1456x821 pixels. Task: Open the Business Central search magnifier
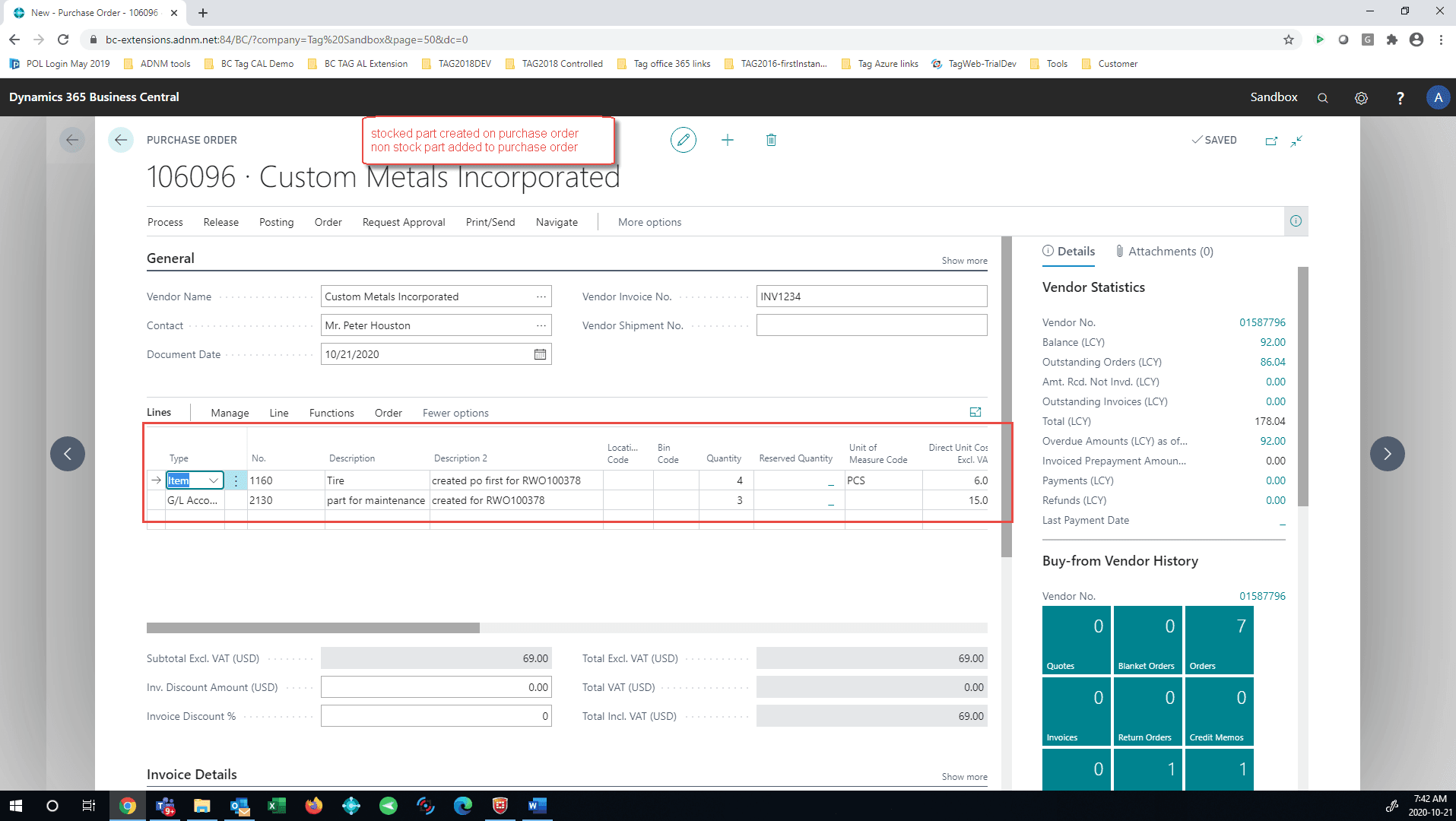pos(1322,98)
